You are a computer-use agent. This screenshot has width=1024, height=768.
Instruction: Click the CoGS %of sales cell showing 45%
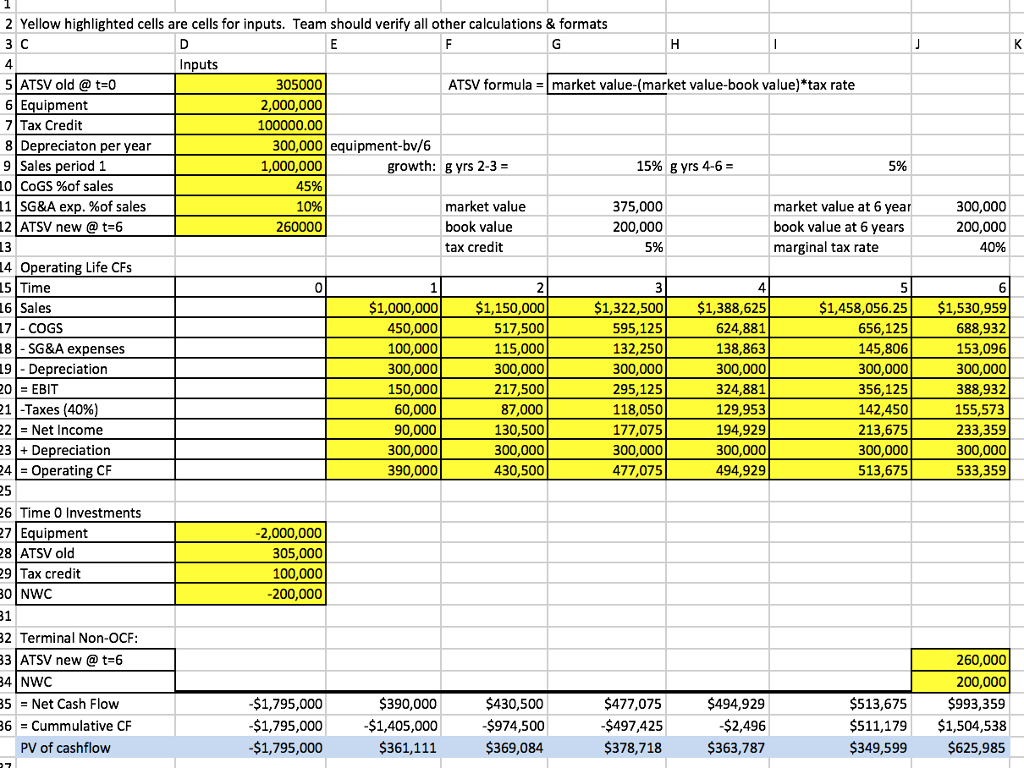pos(250,186)
